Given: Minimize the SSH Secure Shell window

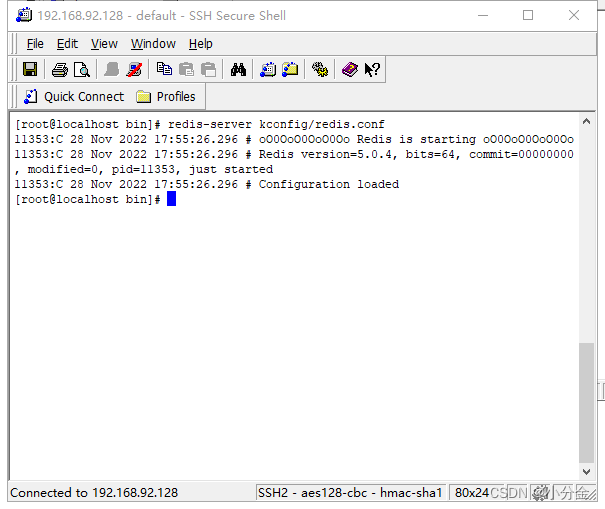Looking at the screenshot, I should [483, 15].
